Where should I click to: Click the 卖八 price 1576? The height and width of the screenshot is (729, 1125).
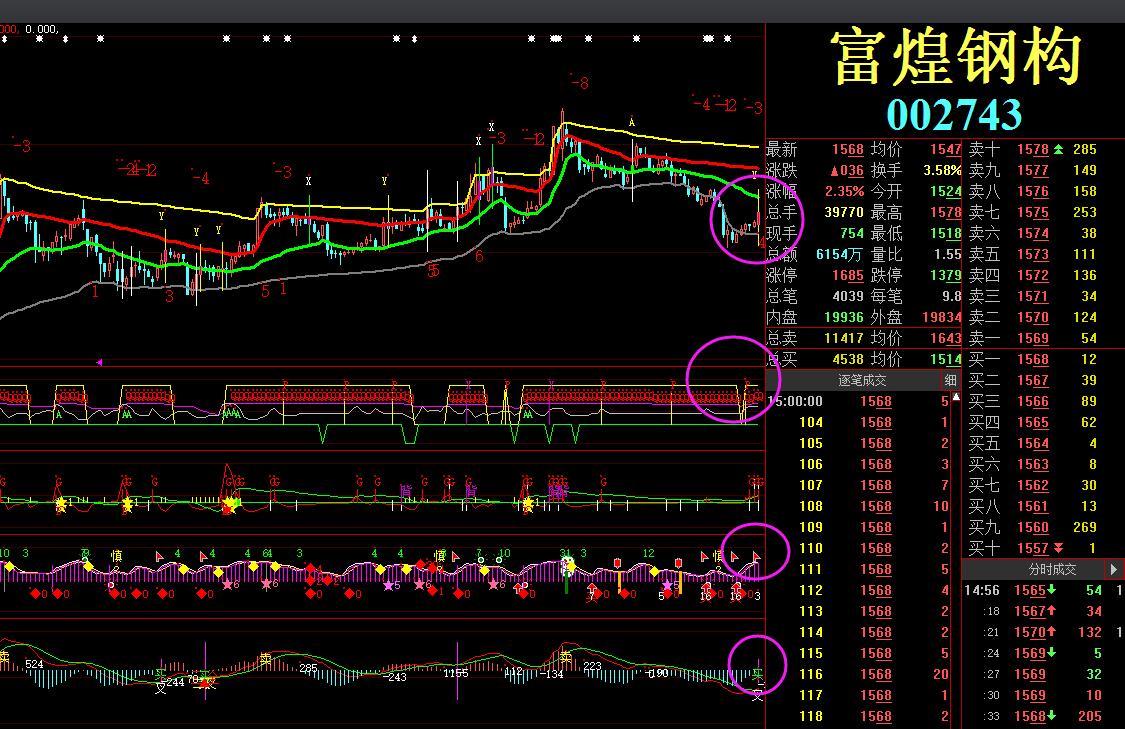(x=1032, y=192)
